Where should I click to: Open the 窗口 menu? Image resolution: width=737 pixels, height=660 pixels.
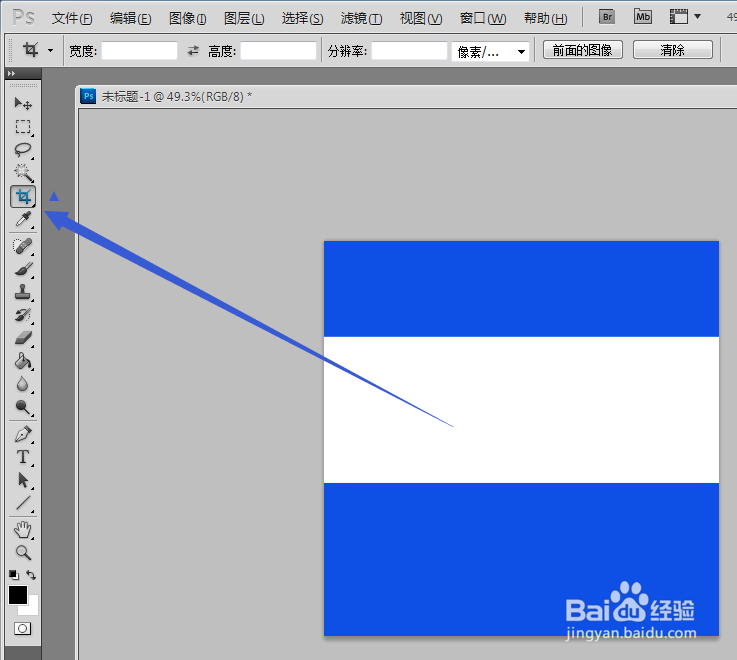[x=483, y=18]
